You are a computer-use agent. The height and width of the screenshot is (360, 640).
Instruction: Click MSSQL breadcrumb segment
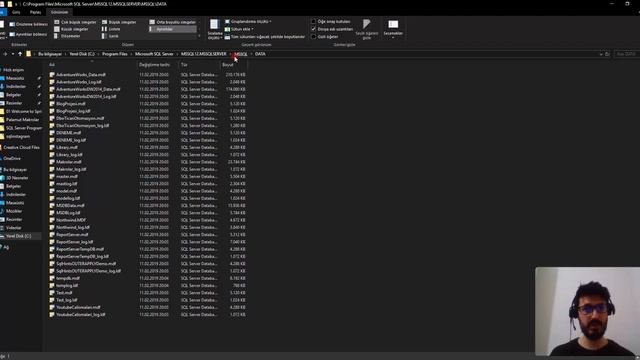(241, 54)
